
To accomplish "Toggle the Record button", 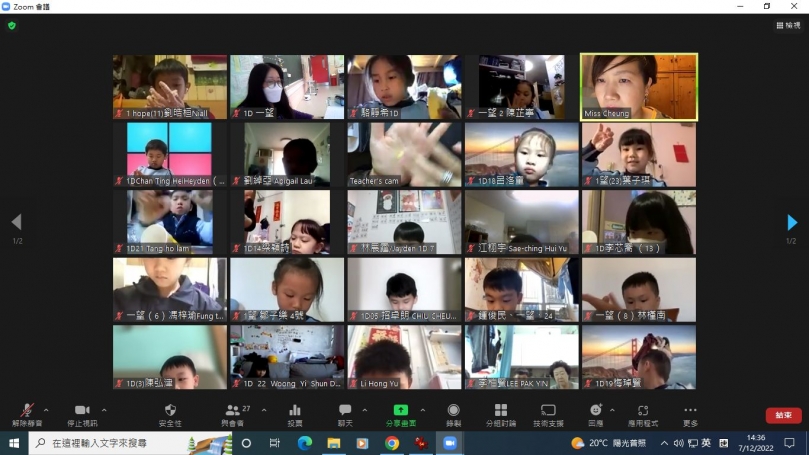I will (453, 411).
